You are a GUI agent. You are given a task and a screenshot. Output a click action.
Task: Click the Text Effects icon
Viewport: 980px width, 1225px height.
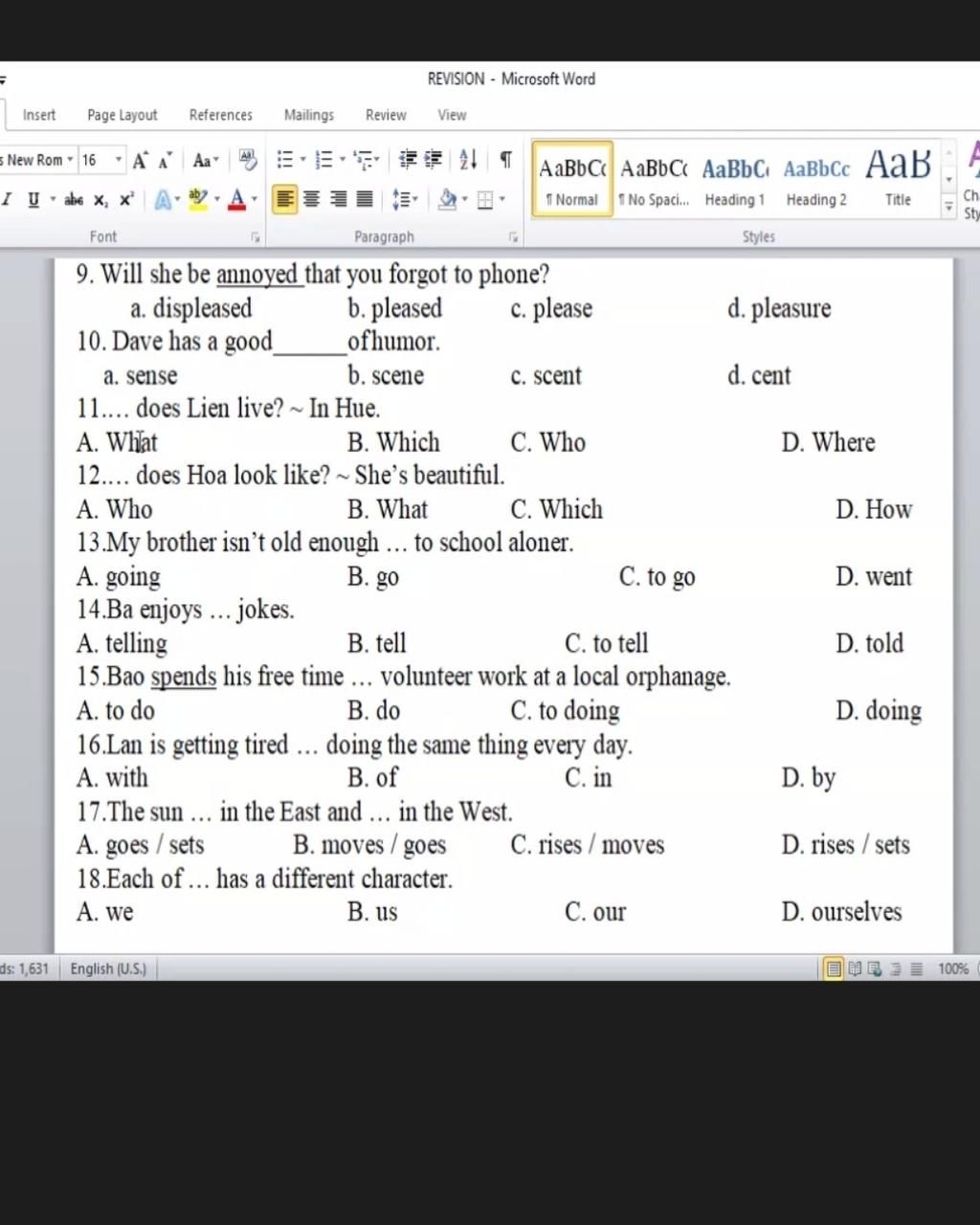pos(163,200)
